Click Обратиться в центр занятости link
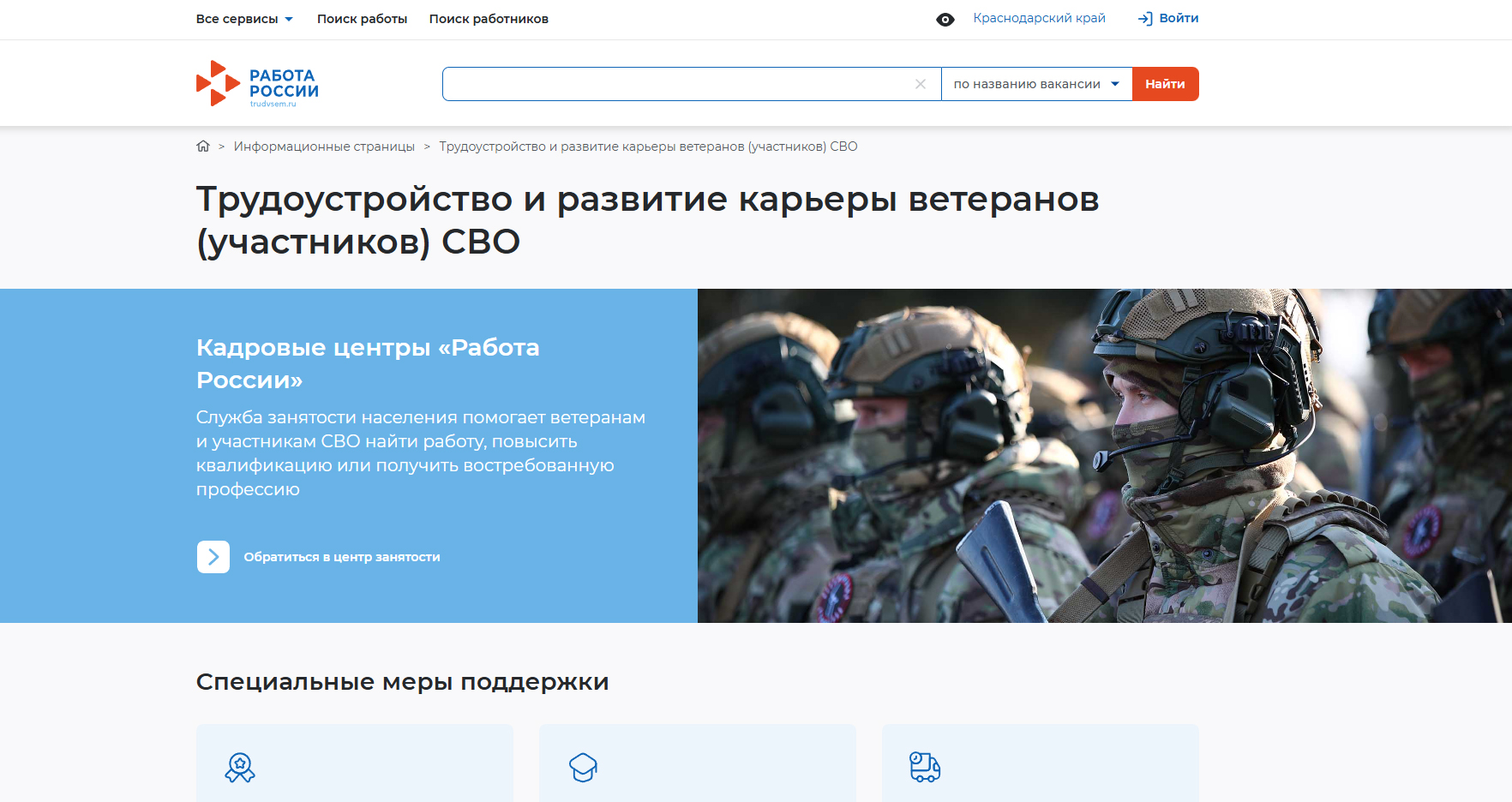1512x802 pixels. coord(342,557)
